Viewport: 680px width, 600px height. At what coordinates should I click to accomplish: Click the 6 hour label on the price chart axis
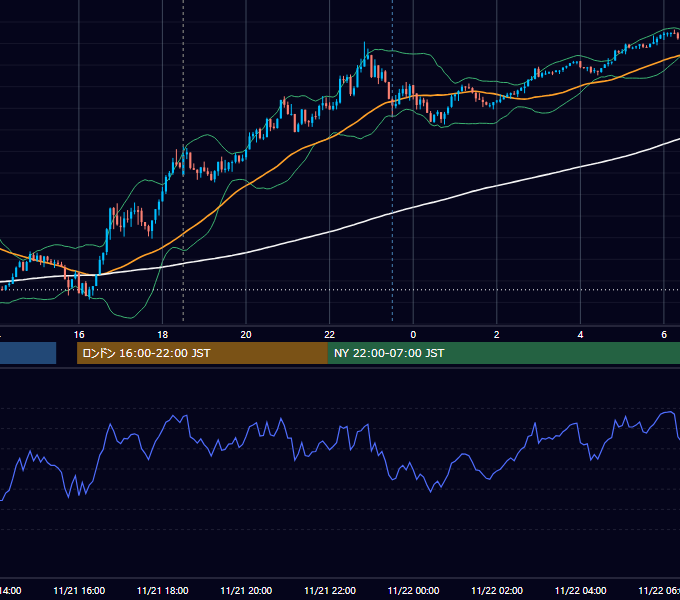coord(664,335)
